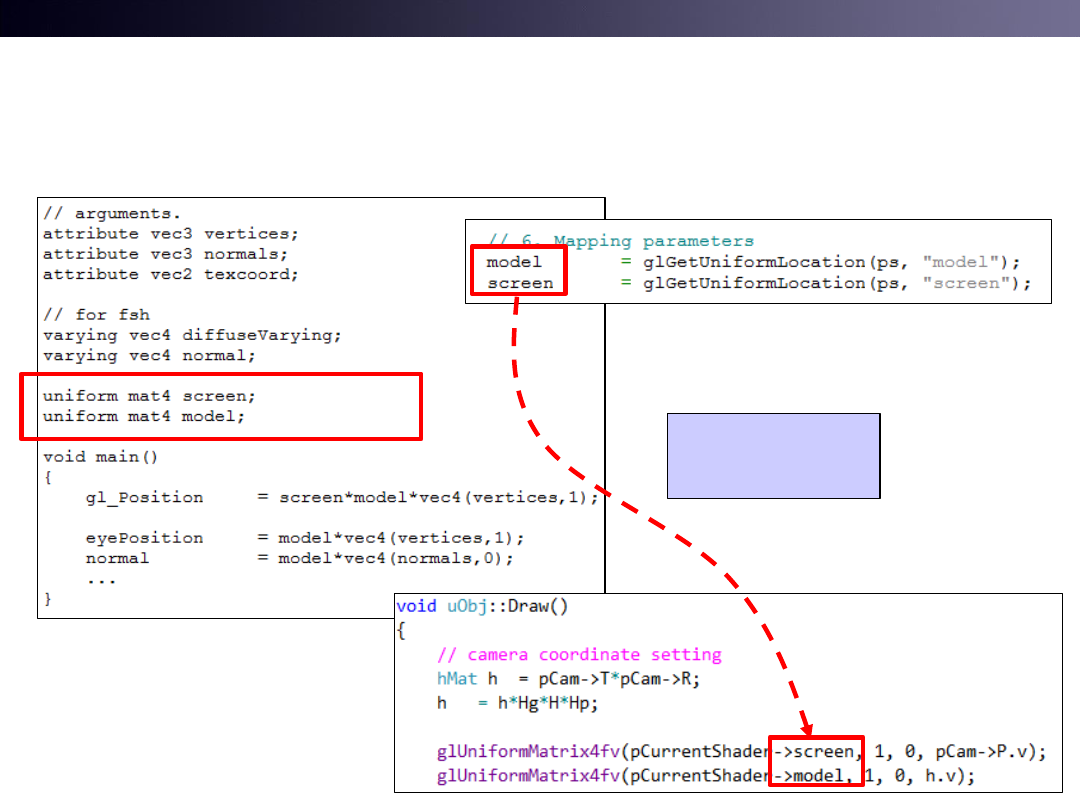Click the "varying vec4 diffuseVarying;" line

pos(185,335)
